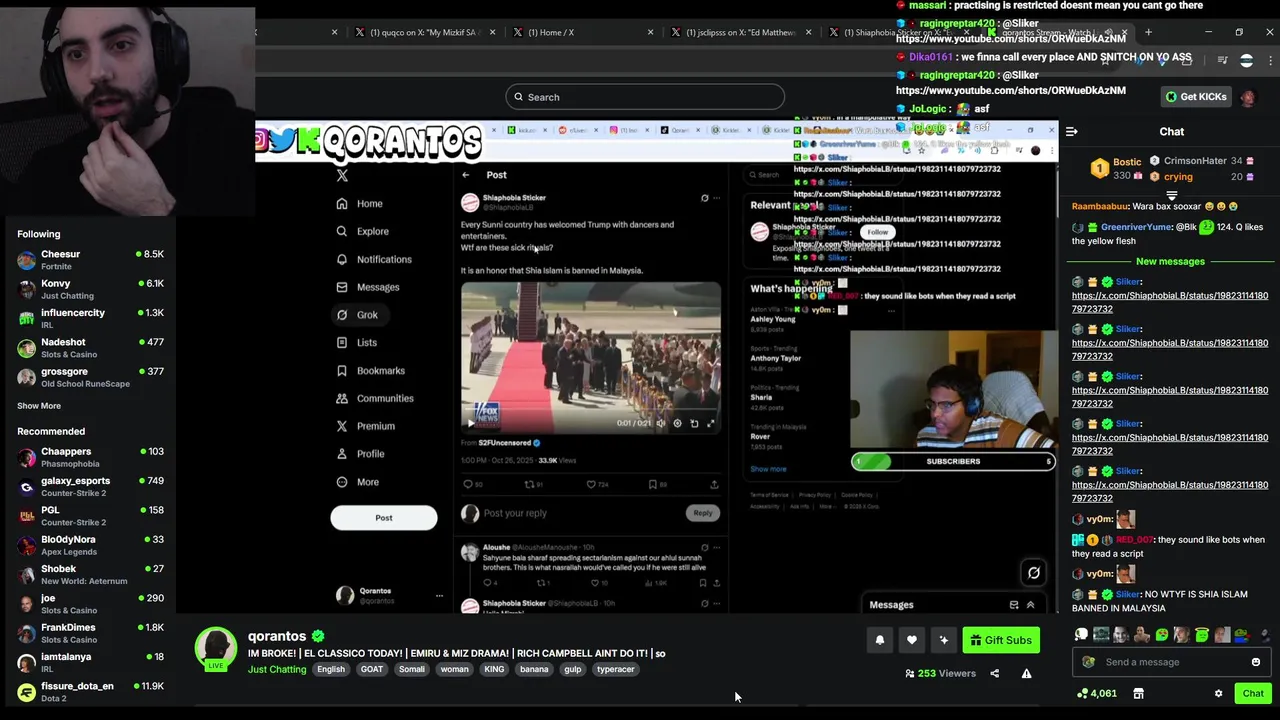This screenshot has height=720, width=1280.
Task: Collapse the chat panel with arrow icon
Action: pos(1072,131)
